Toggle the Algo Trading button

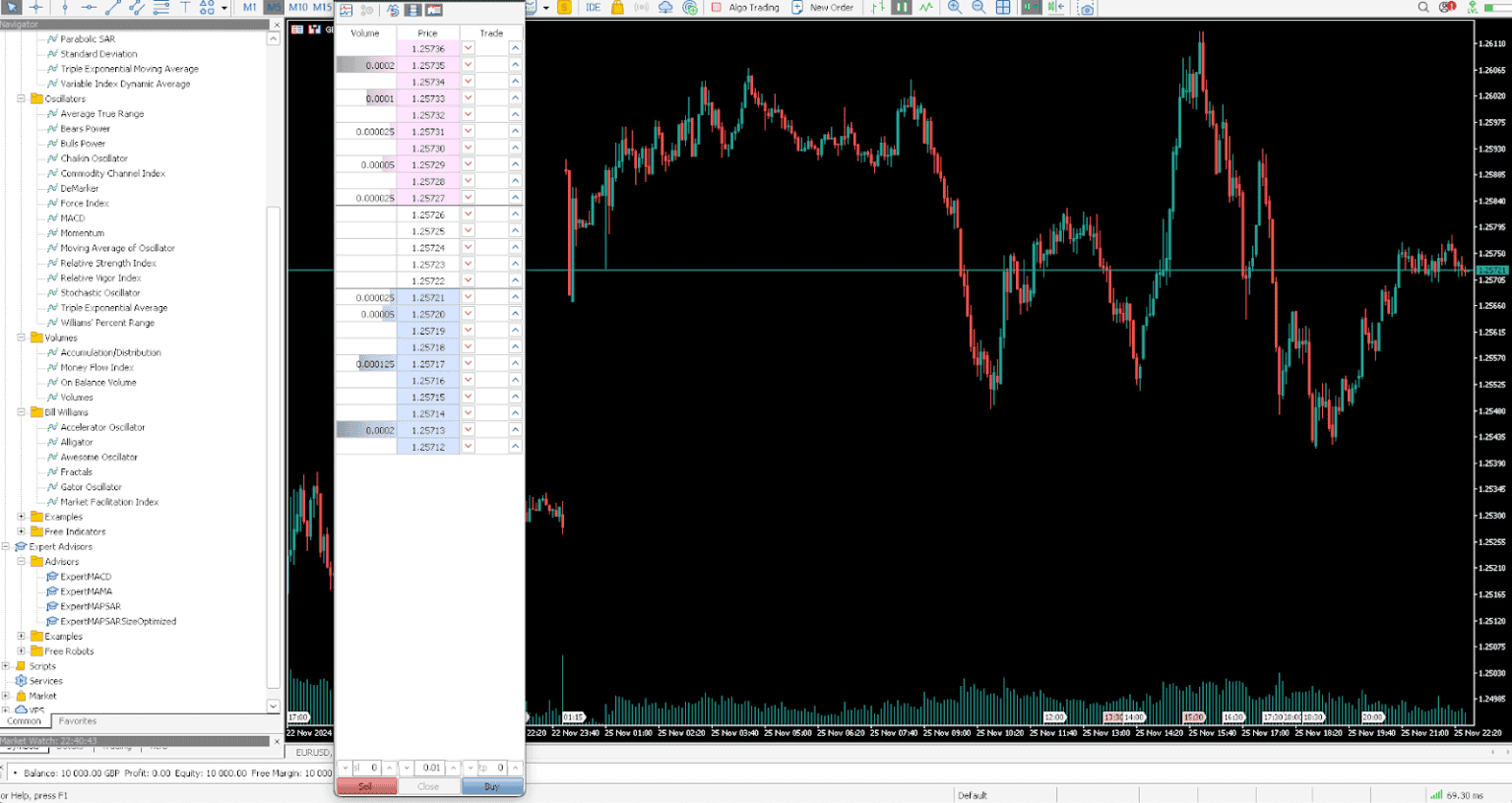pyautogui.click(x=745, y=7)
